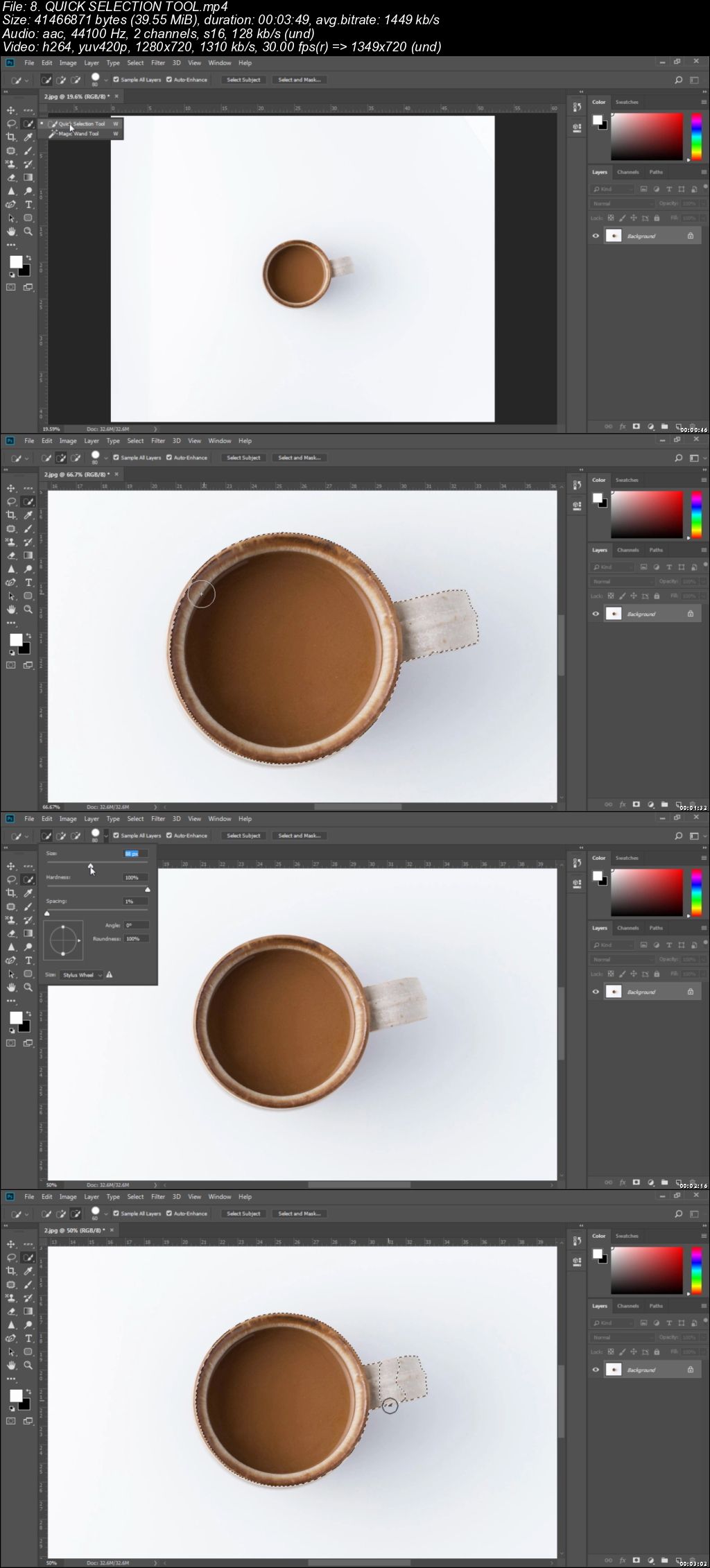Select the Crop tool in the 19.6% zoom frame

coord(11,137)
